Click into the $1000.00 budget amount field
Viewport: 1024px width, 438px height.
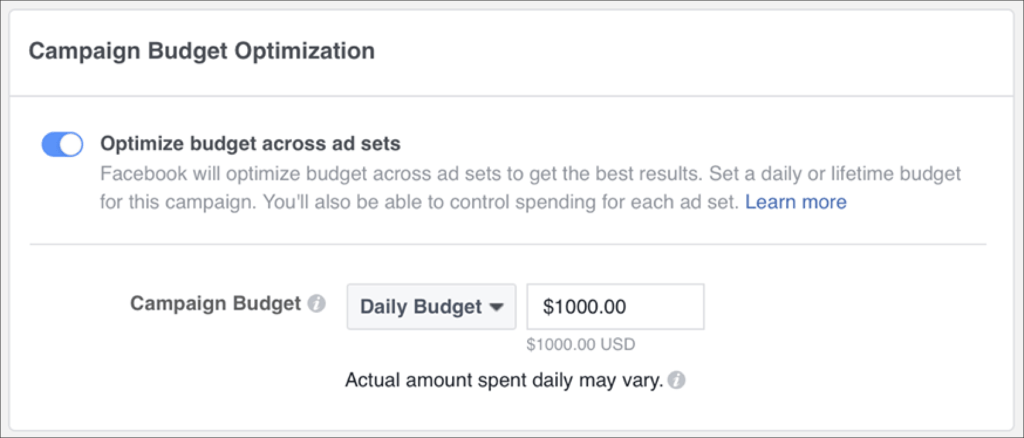616,306
